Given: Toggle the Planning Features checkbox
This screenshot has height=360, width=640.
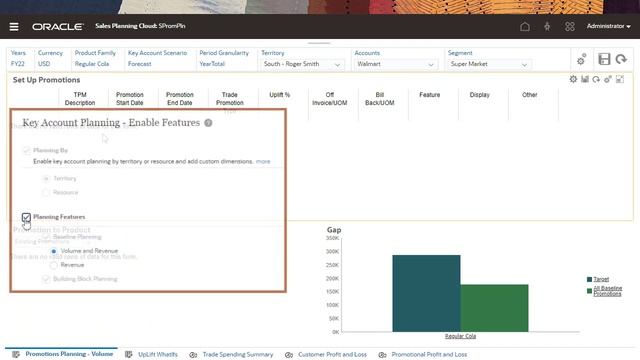Looking at the screenshot, I should (26, 217).
